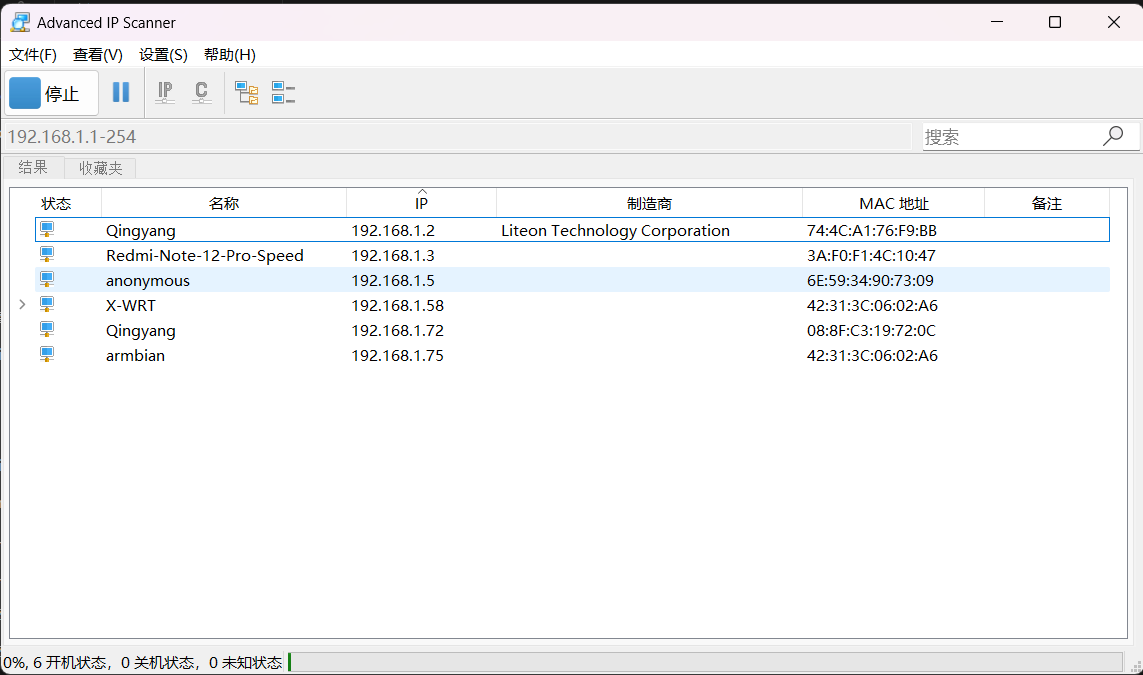Screen dimensions: 1143x675
Task: Open the 帮助(H) menu
Action: 230,55
